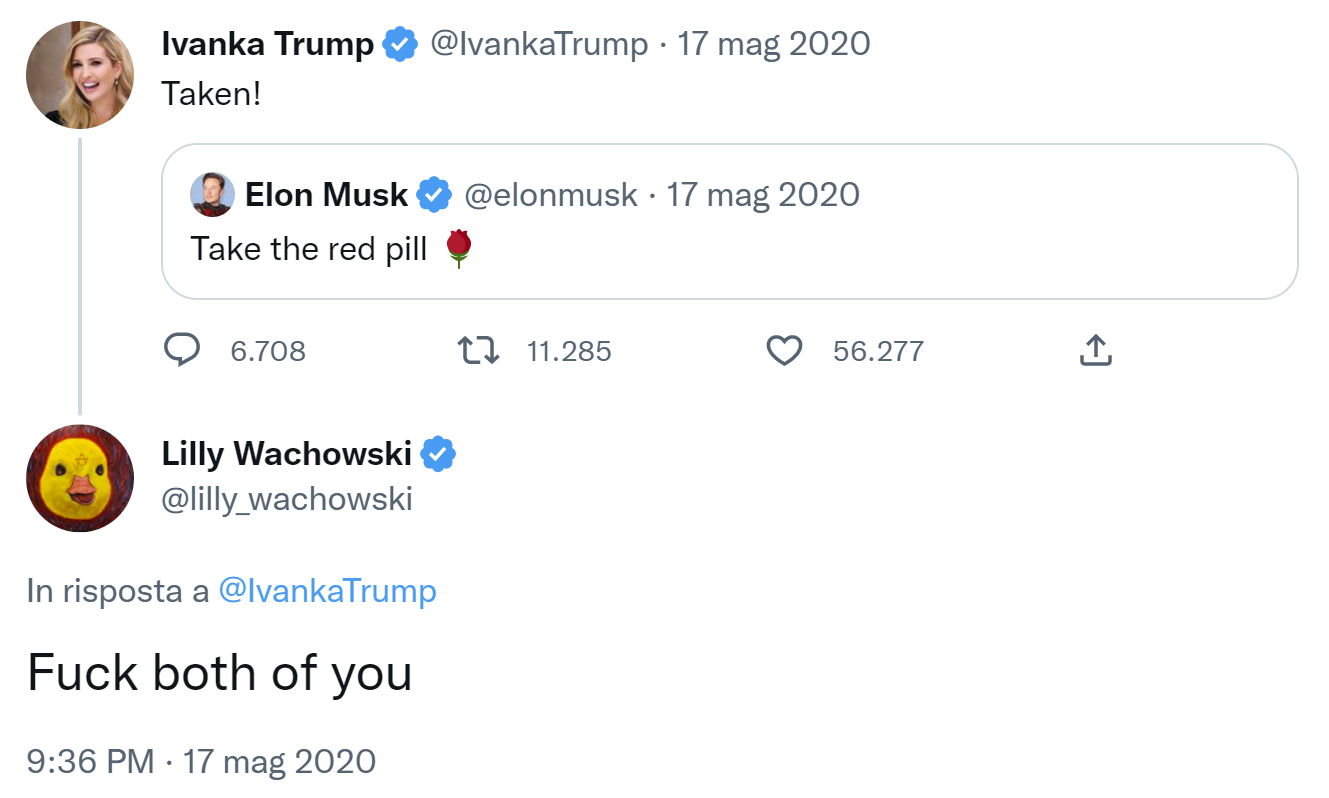Open Ivanka Trump's profile picture

(x=80, y=75)
